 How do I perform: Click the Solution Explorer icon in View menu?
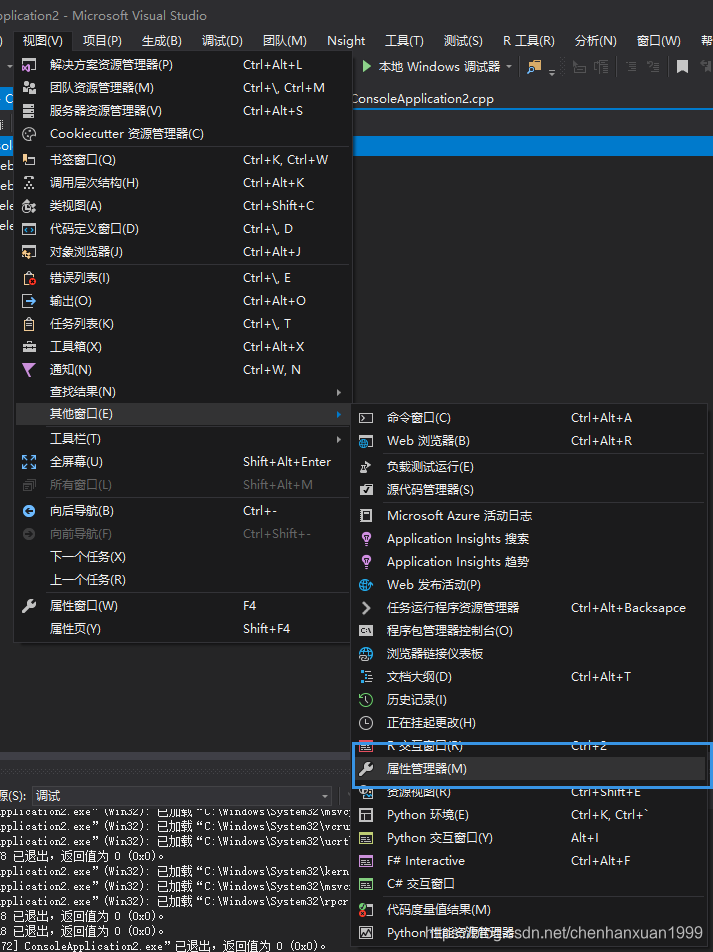29,65
